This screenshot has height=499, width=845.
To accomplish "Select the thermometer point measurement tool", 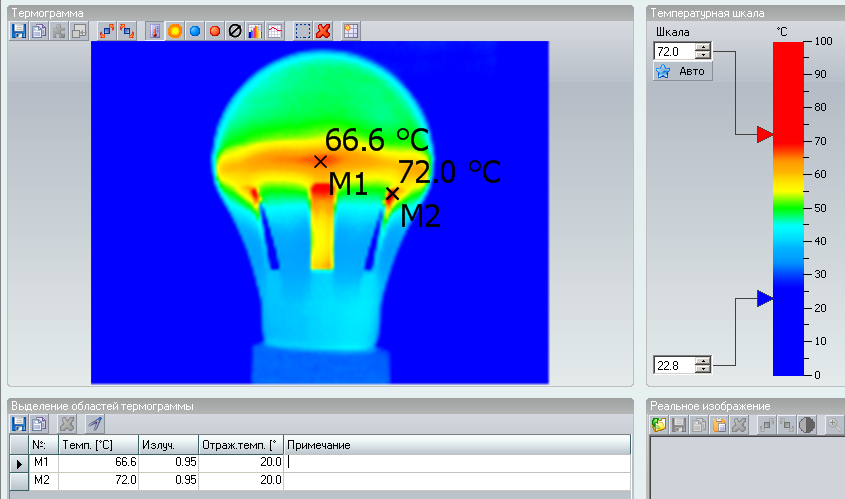I will 155,31.
